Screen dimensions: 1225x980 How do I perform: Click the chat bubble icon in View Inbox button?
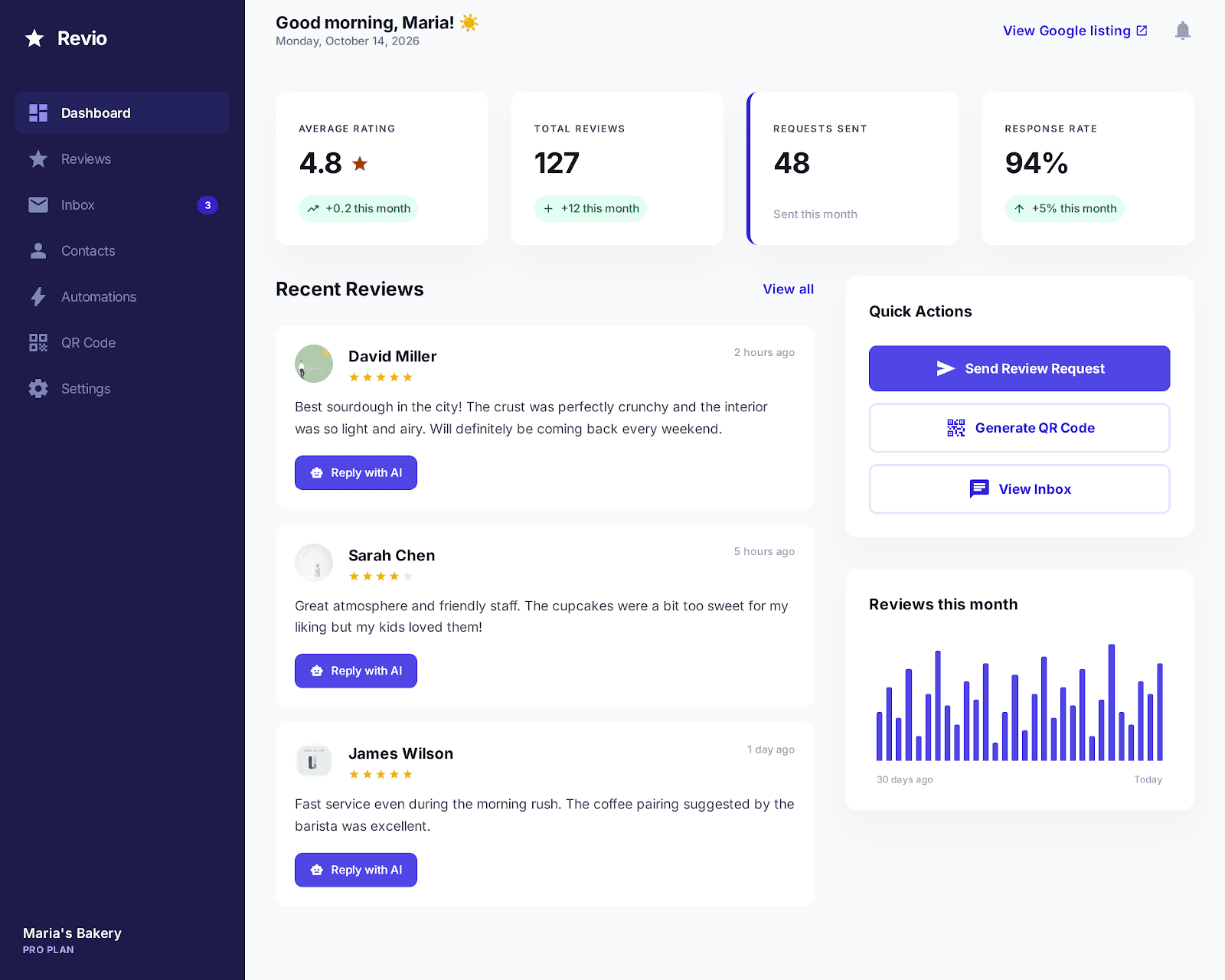point(978,488)
